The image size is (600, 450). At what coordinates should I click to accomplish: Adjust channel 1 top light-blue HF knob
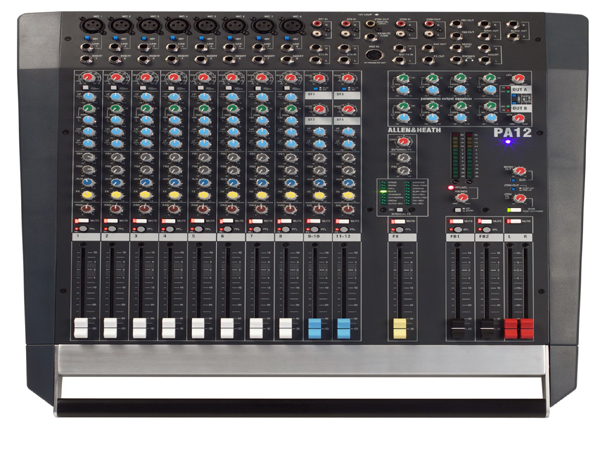click(88, 97)
